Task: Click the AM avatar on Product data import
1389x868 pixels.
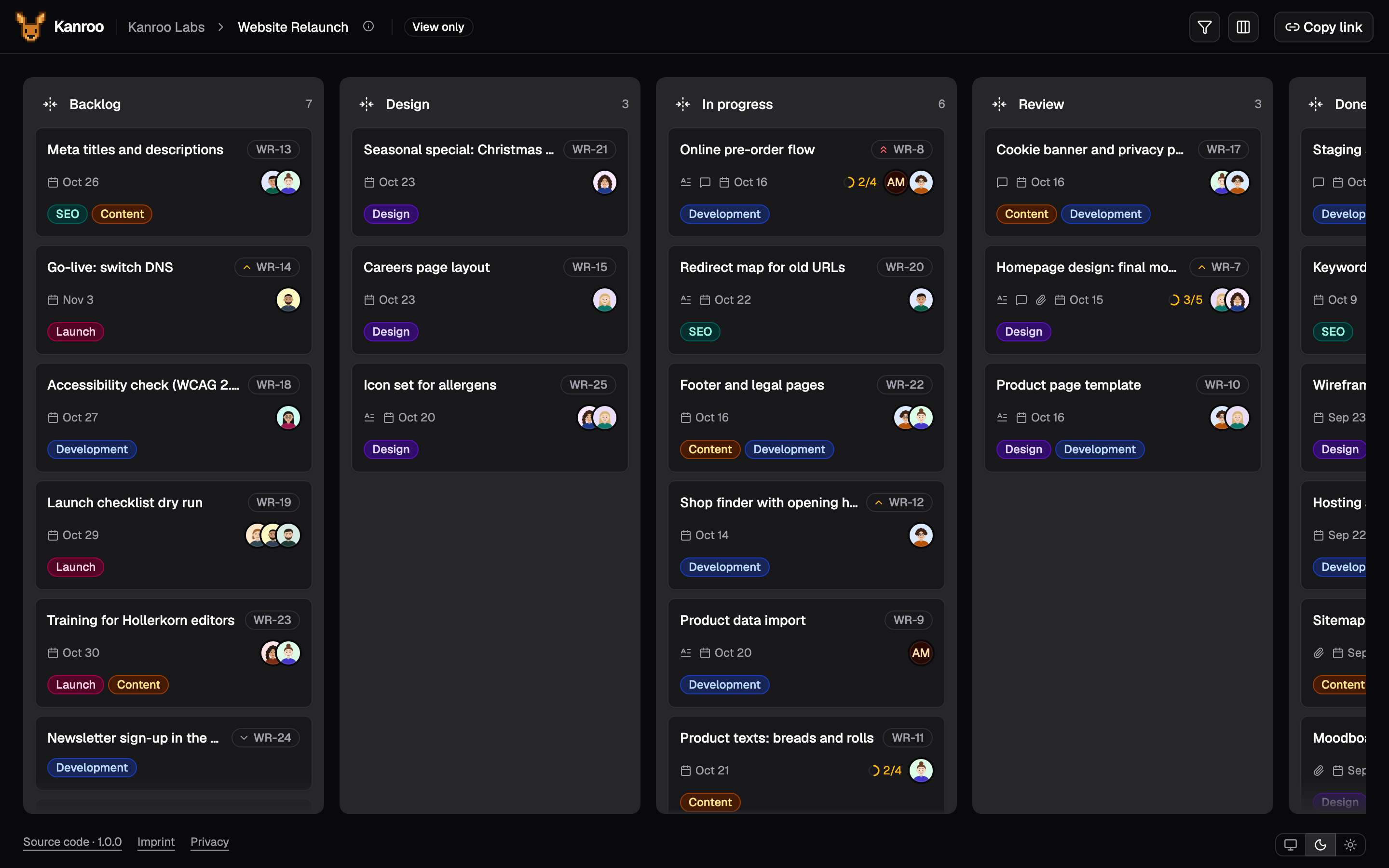Action: click(921, 653)
